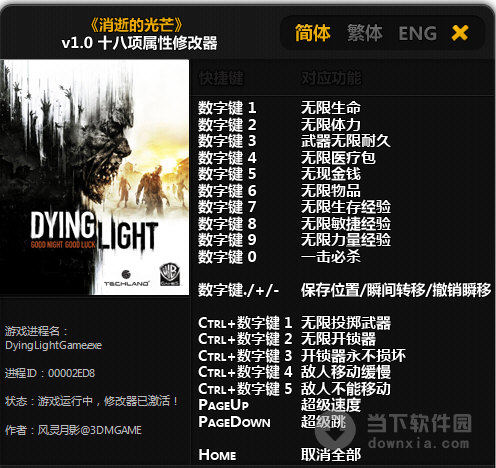
Task: Select 无限力量经验 entry
Action: [x=346, y=240]
